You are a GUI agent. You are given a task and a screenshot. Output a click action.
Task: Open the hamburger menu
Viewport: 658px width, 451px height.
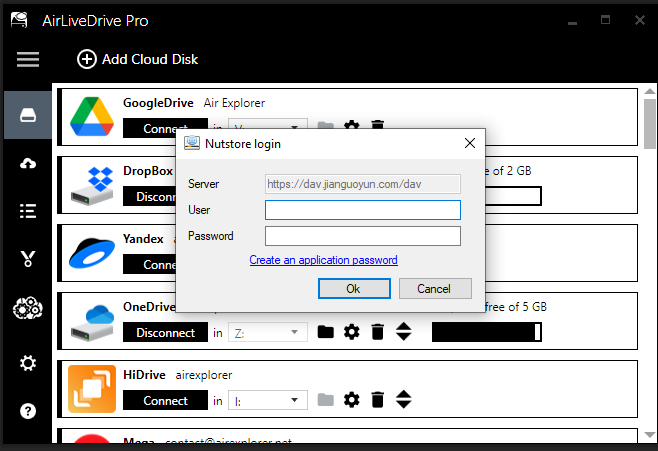point(28,59)
